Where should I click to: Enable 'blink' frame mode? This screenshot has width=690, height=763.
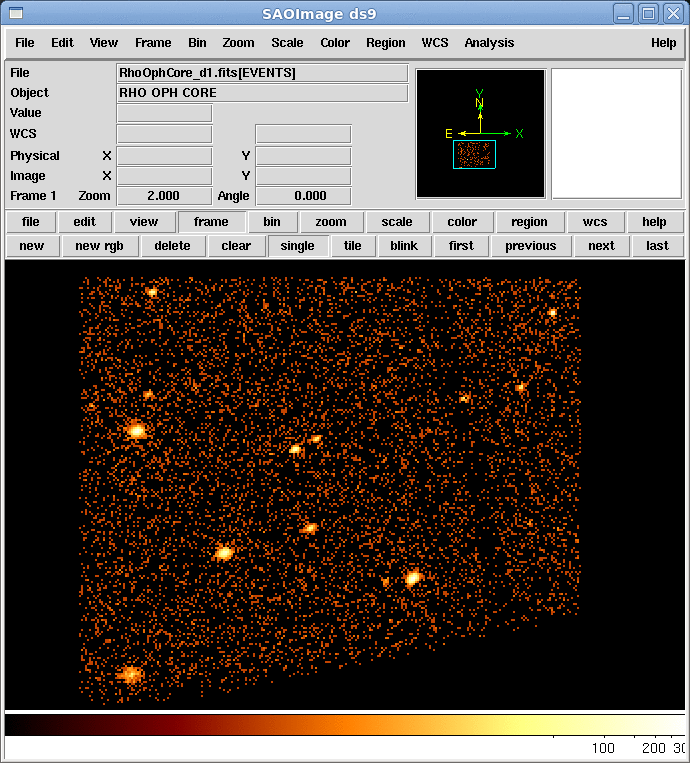404,246
